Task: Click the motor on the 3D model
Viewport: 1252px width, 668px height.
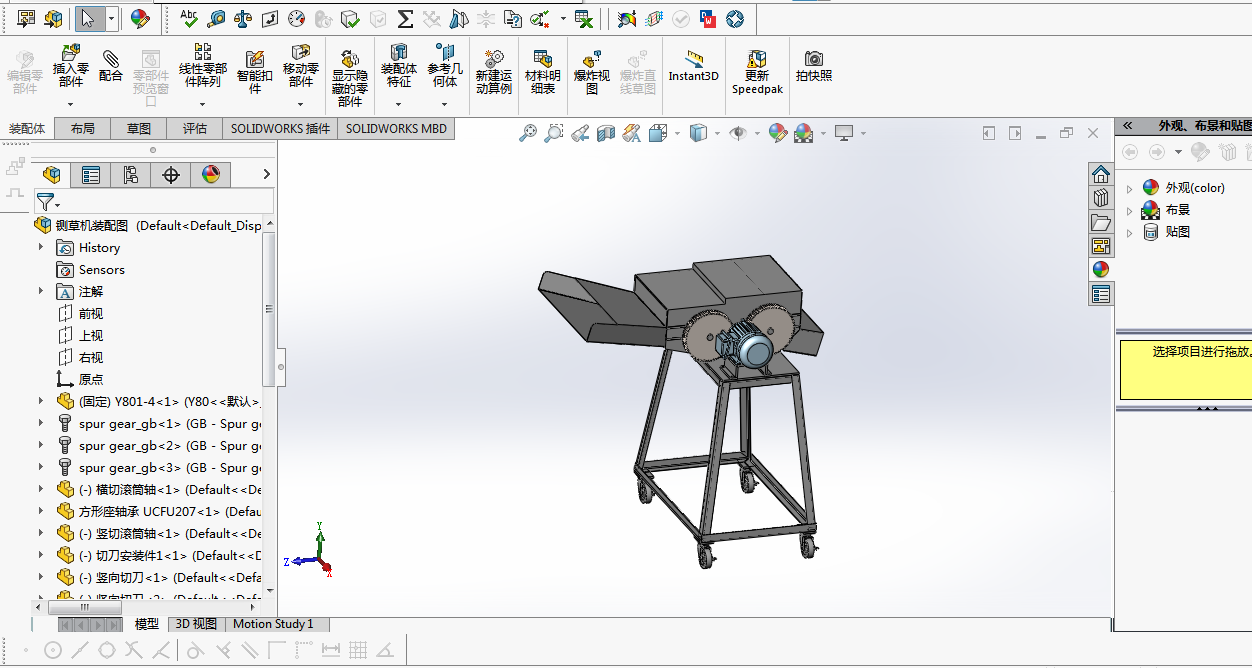Action: click(748, 348)
